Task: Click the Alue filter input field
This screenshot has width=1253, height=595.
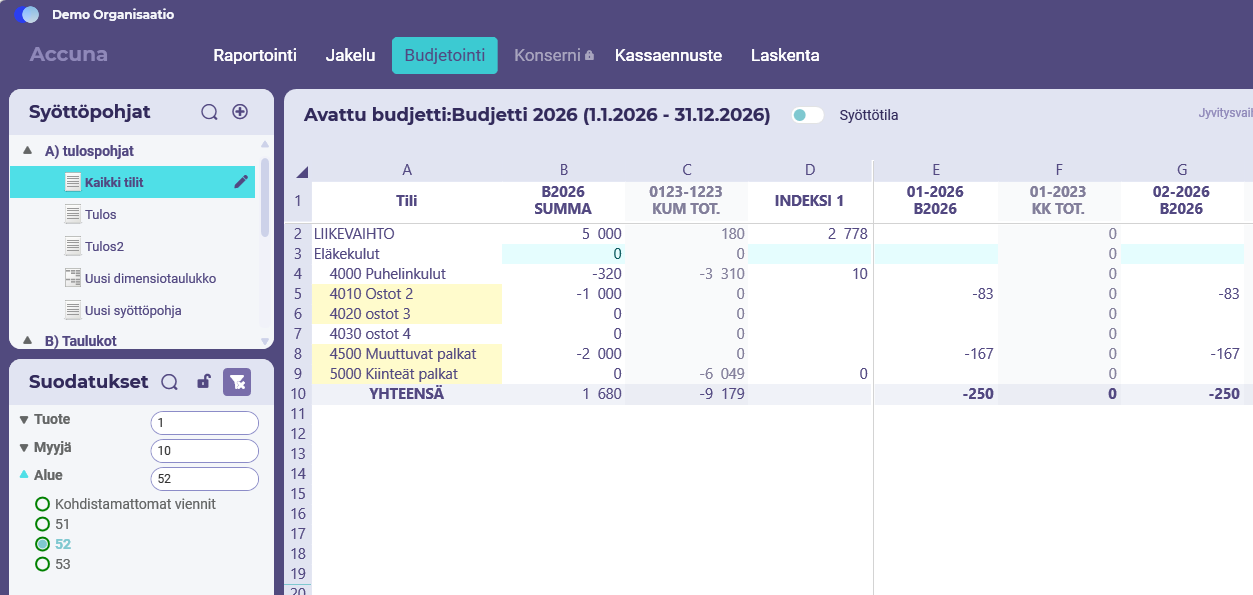Action: [x=205, y=479]
